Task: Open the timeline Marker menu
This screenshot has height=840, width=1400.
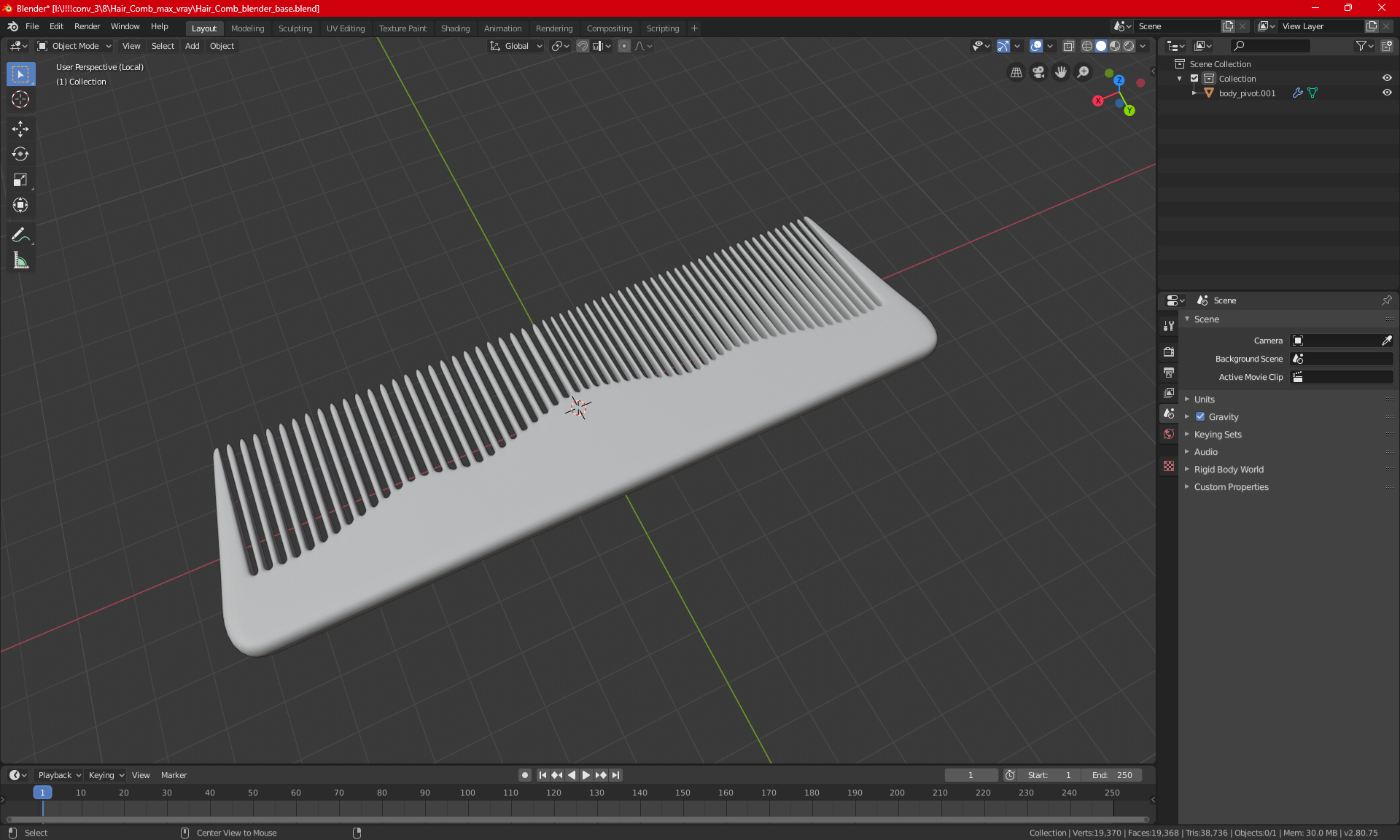Action: coord(174,775)
